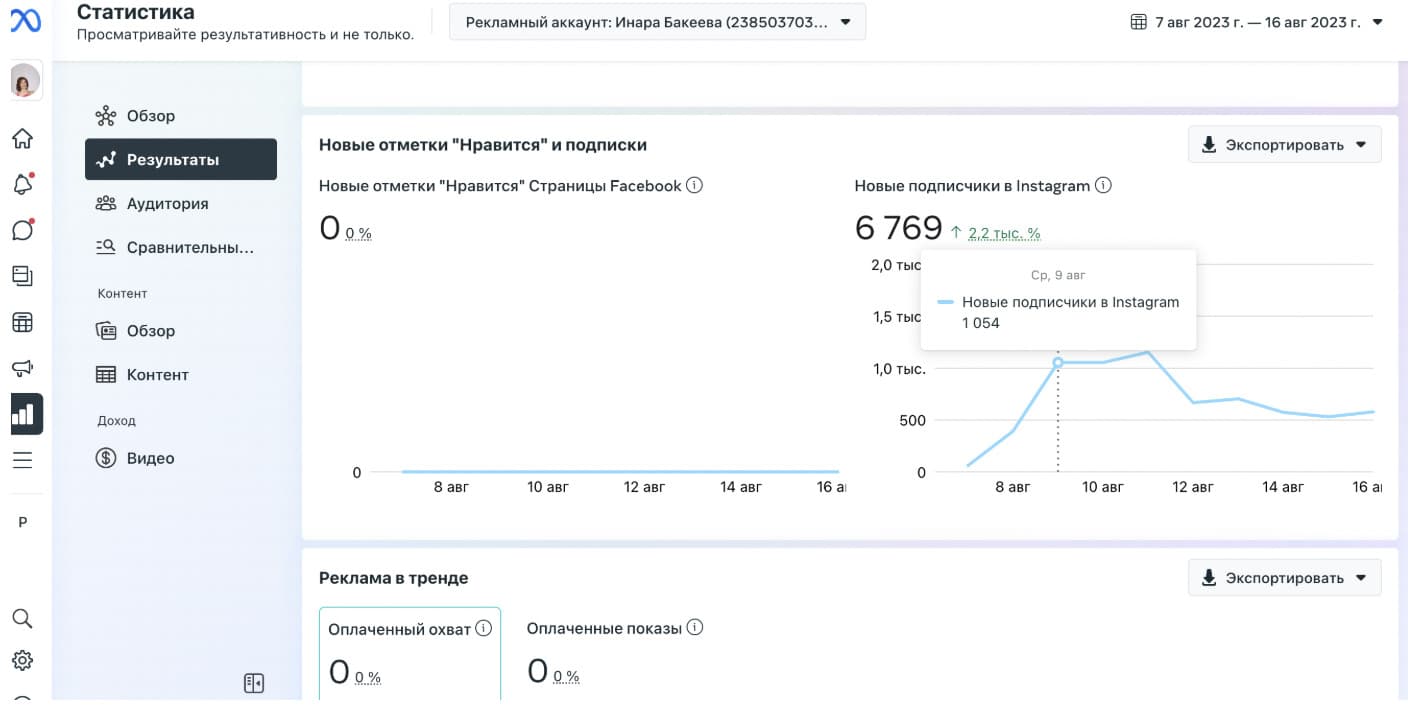This screenshot has width=1408, height=710.
Task: Click the Meta logo icon
Action: (26, 18)
